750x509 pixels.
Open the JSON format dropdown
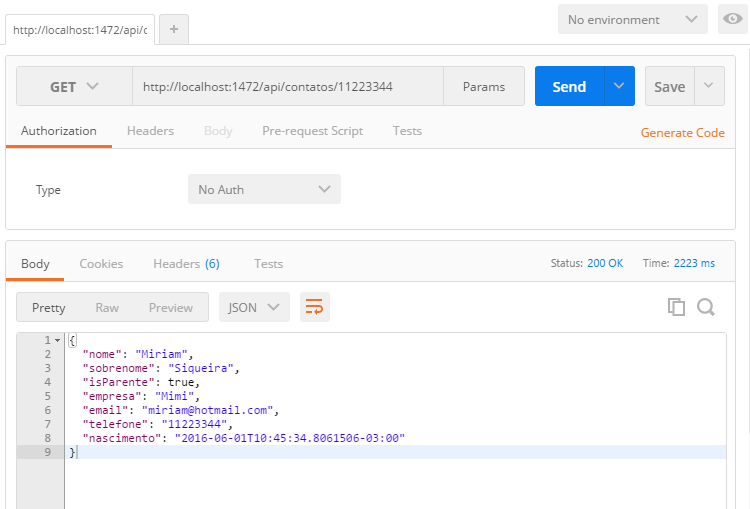(254, 307)
